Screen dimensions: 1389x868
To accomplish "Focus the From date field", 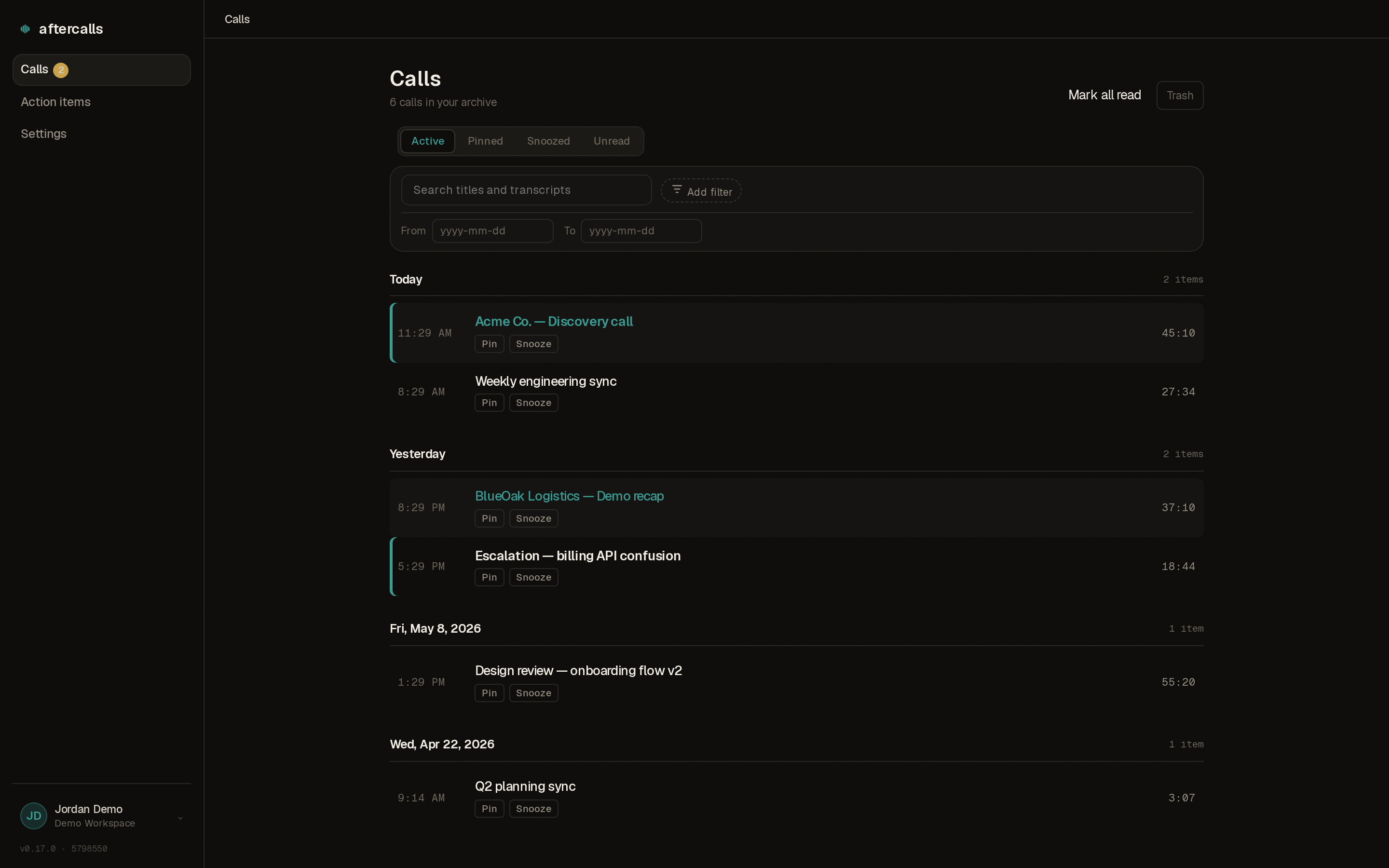I will pos(492,231).
